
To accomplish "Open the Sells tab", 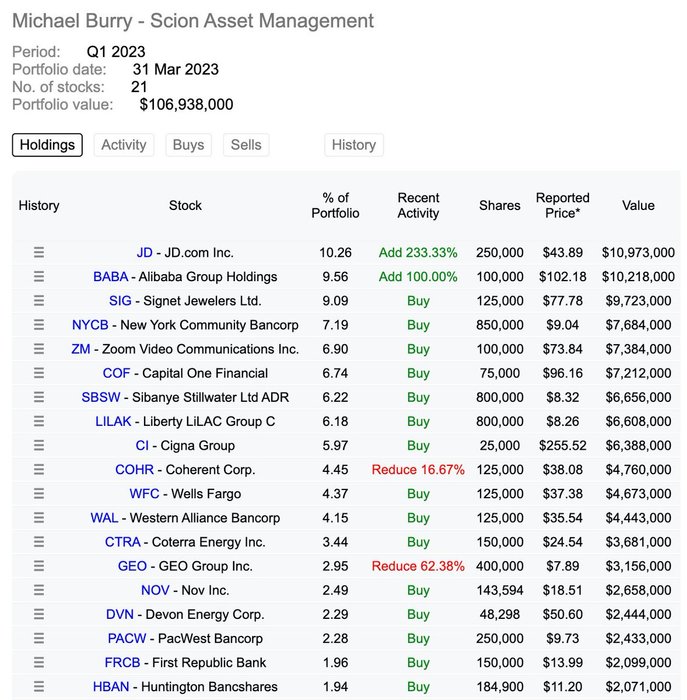I will coord(246,145).
